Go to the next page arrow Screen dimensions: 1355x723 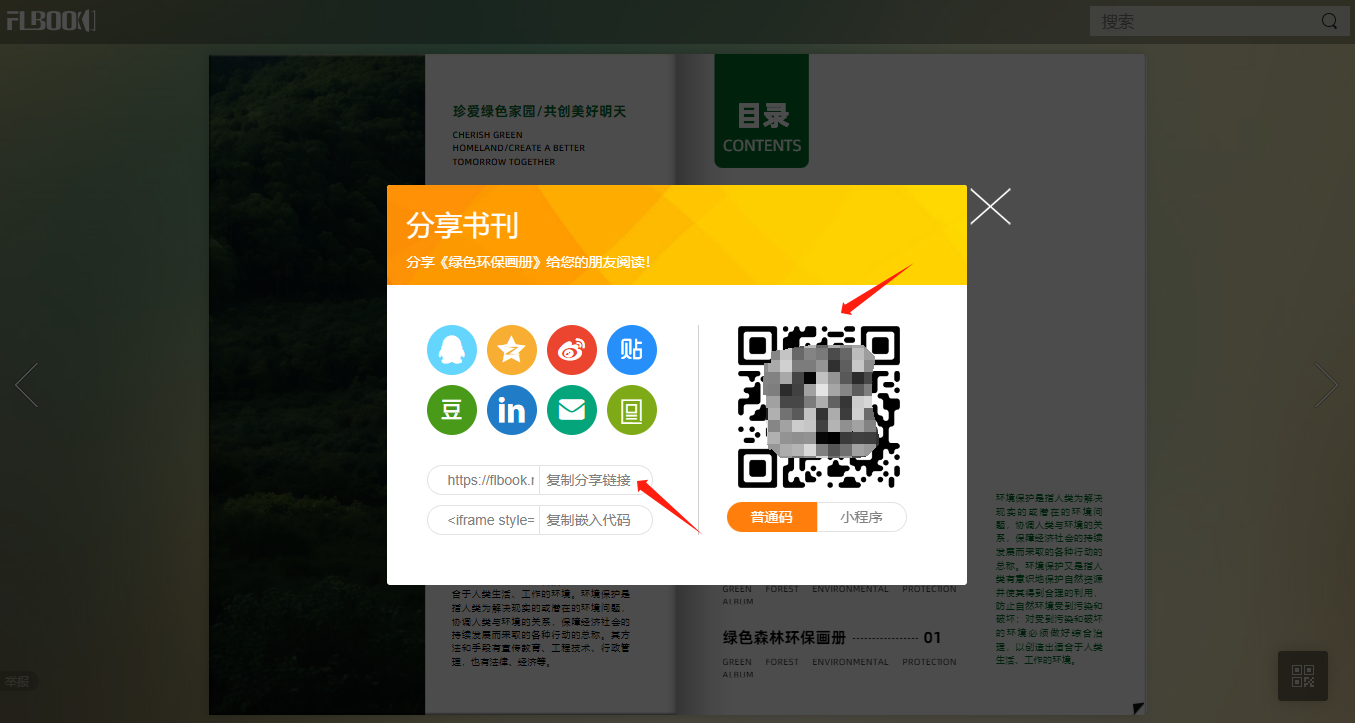tap(1326, 384)
